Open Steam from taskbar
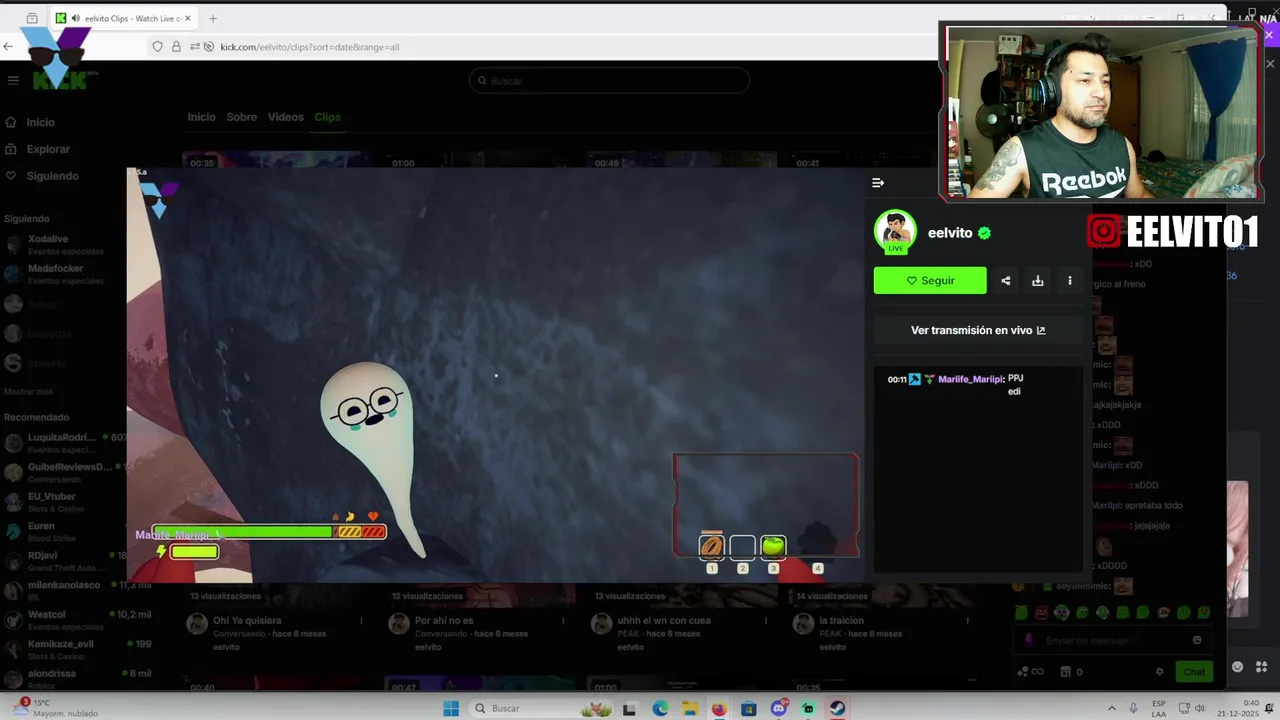1280x720 pixels. point(838,708)
